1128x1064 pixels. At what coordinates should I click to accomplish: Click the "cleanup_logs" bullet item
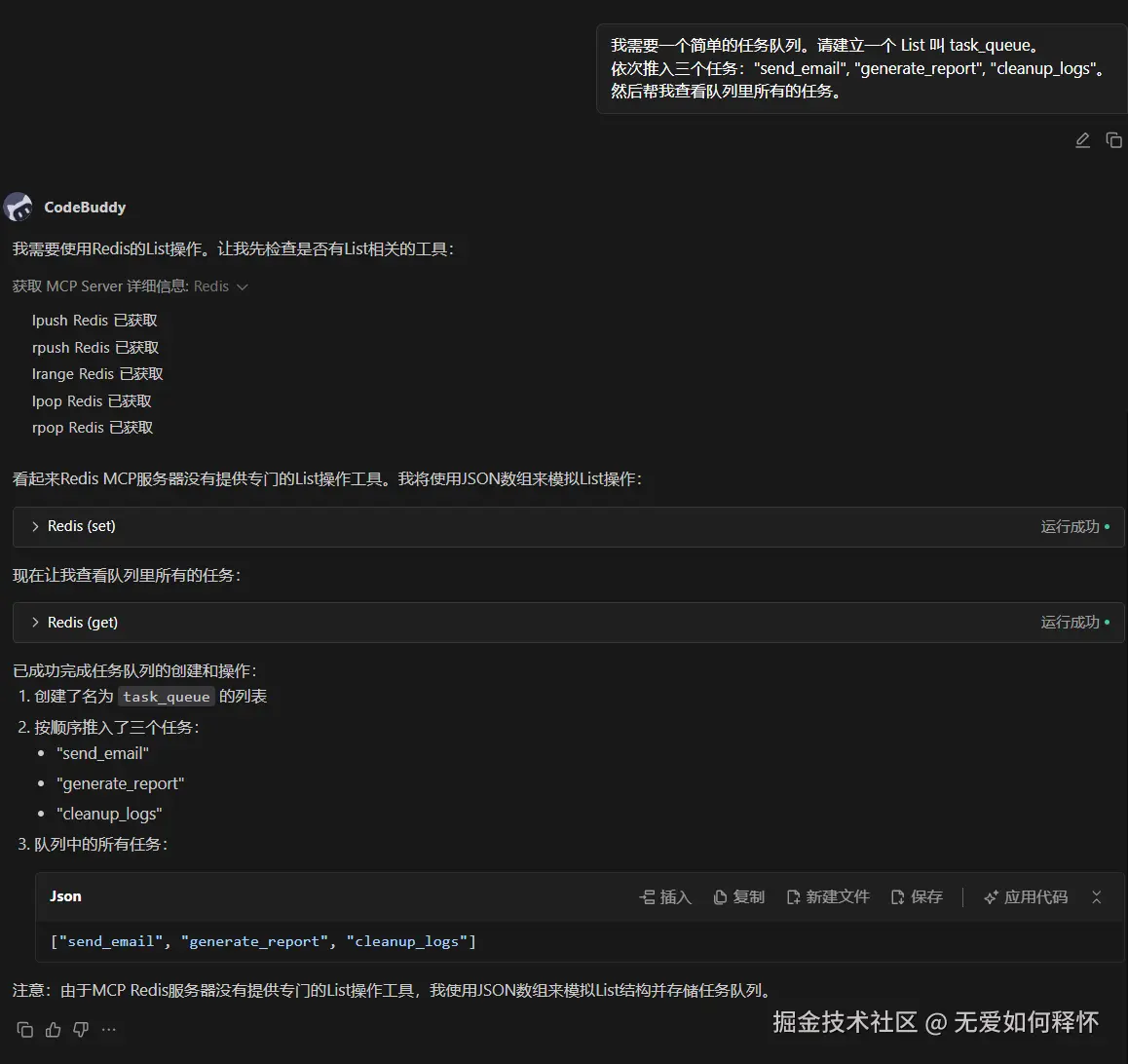click(109, 814)
